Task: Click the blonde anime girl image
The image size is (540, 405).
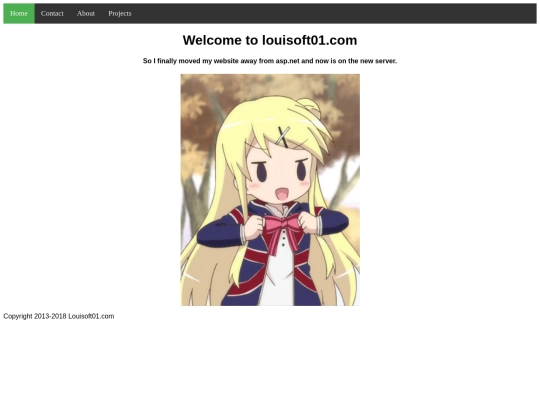Action: 270,190
